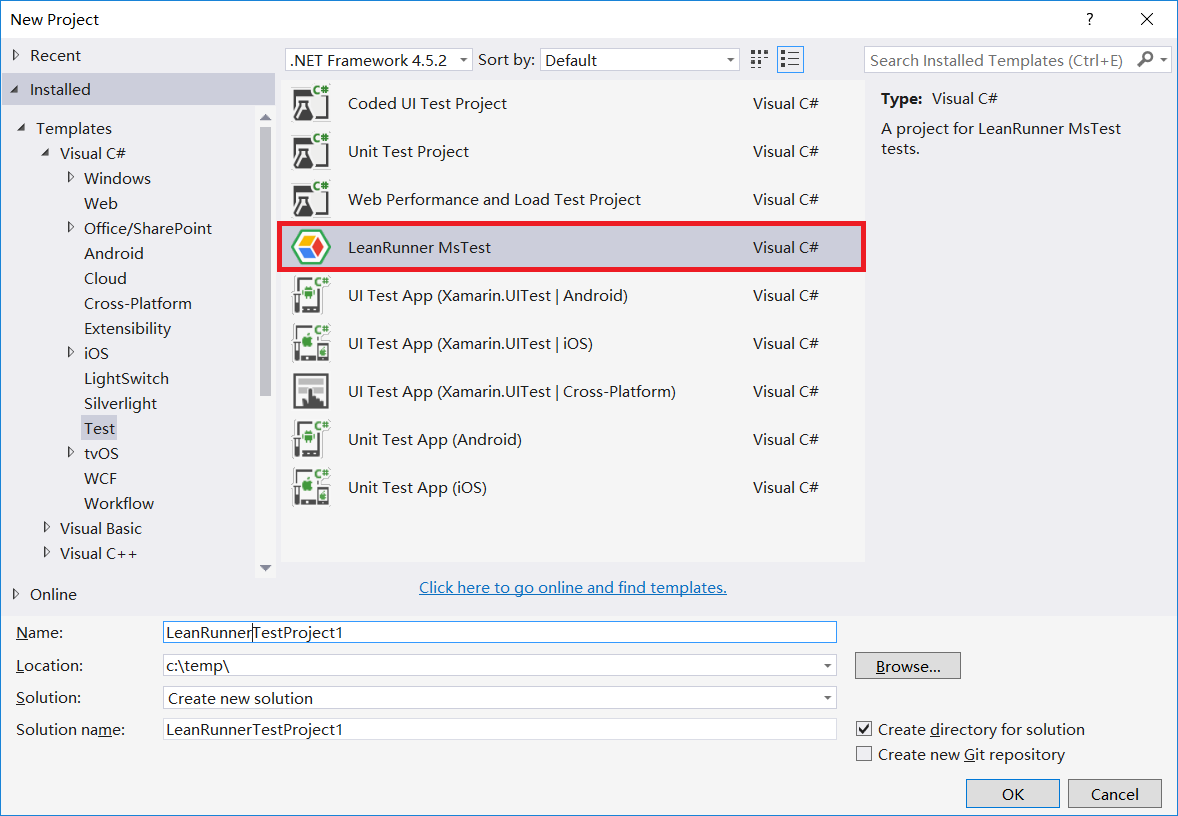Select the LightSwitch template category
Image resolution: width=1178 pixels, height=816 pixels.
(126, 379)
